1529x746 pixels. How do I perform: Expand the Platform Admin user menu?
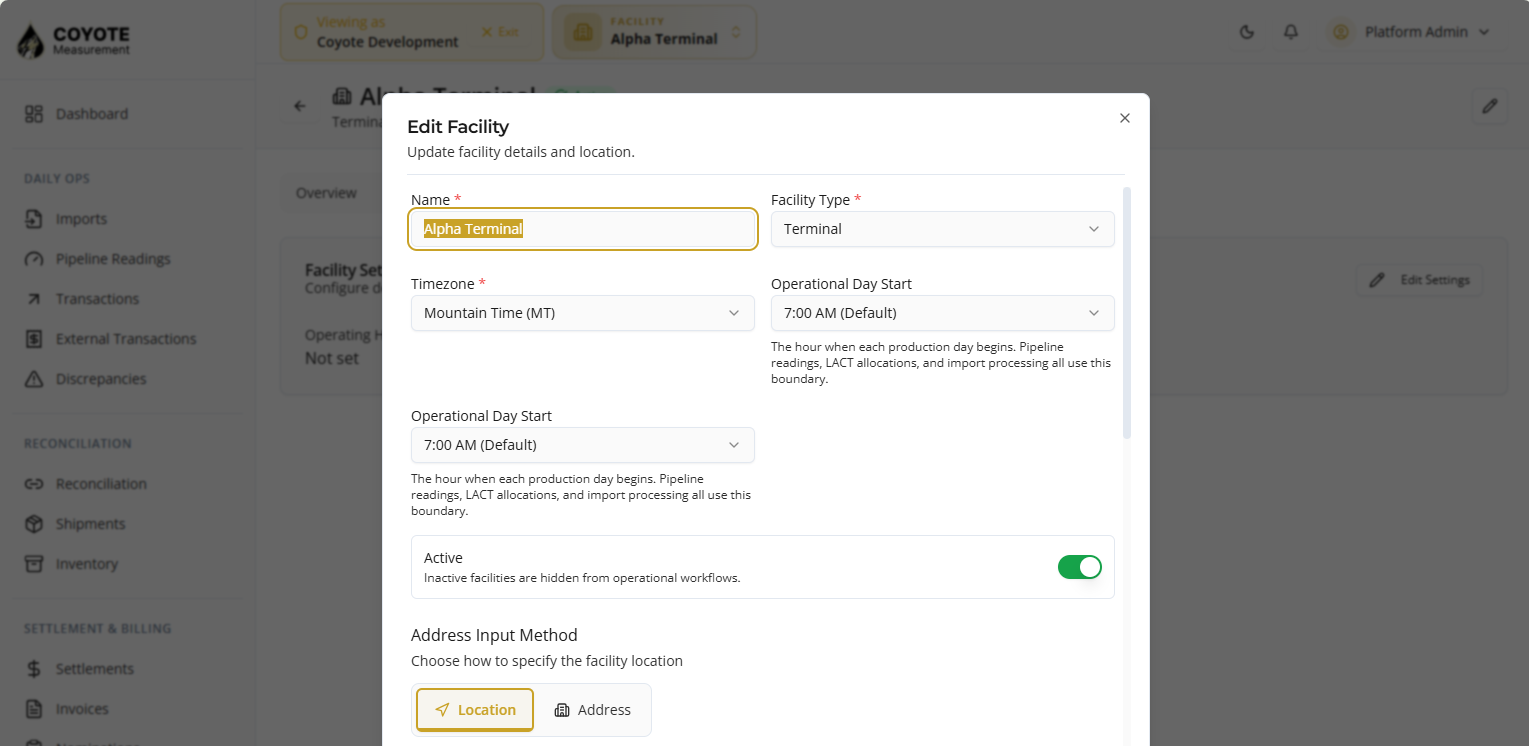pyautogui.click(x=1410, y=32)
